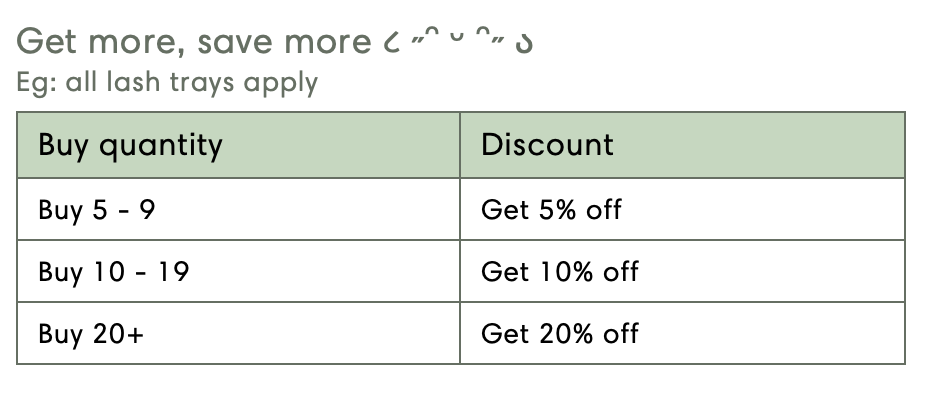Click the kaomoji emoticon beside the heading
Screen dimensions: 952x402
pos(457,44)
